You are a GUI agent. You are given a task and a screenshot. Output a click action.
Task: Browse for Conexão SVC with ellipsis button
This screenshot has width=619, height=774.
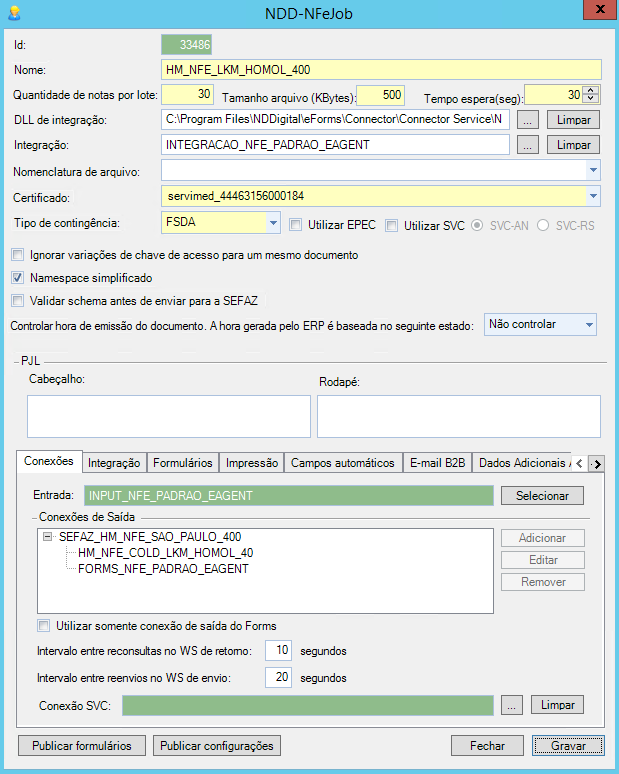click(511, 705)
